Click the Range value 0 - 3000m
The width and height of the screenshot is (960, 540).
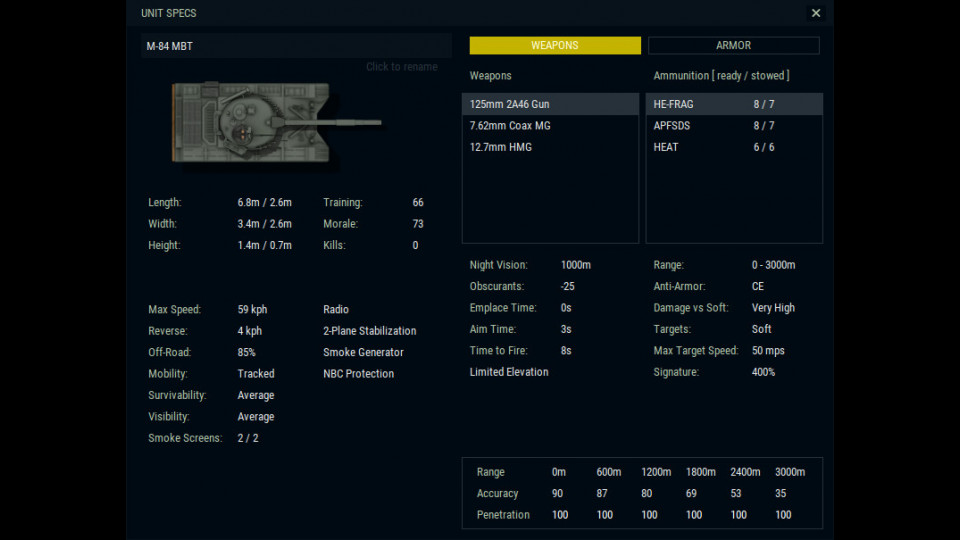773,264
